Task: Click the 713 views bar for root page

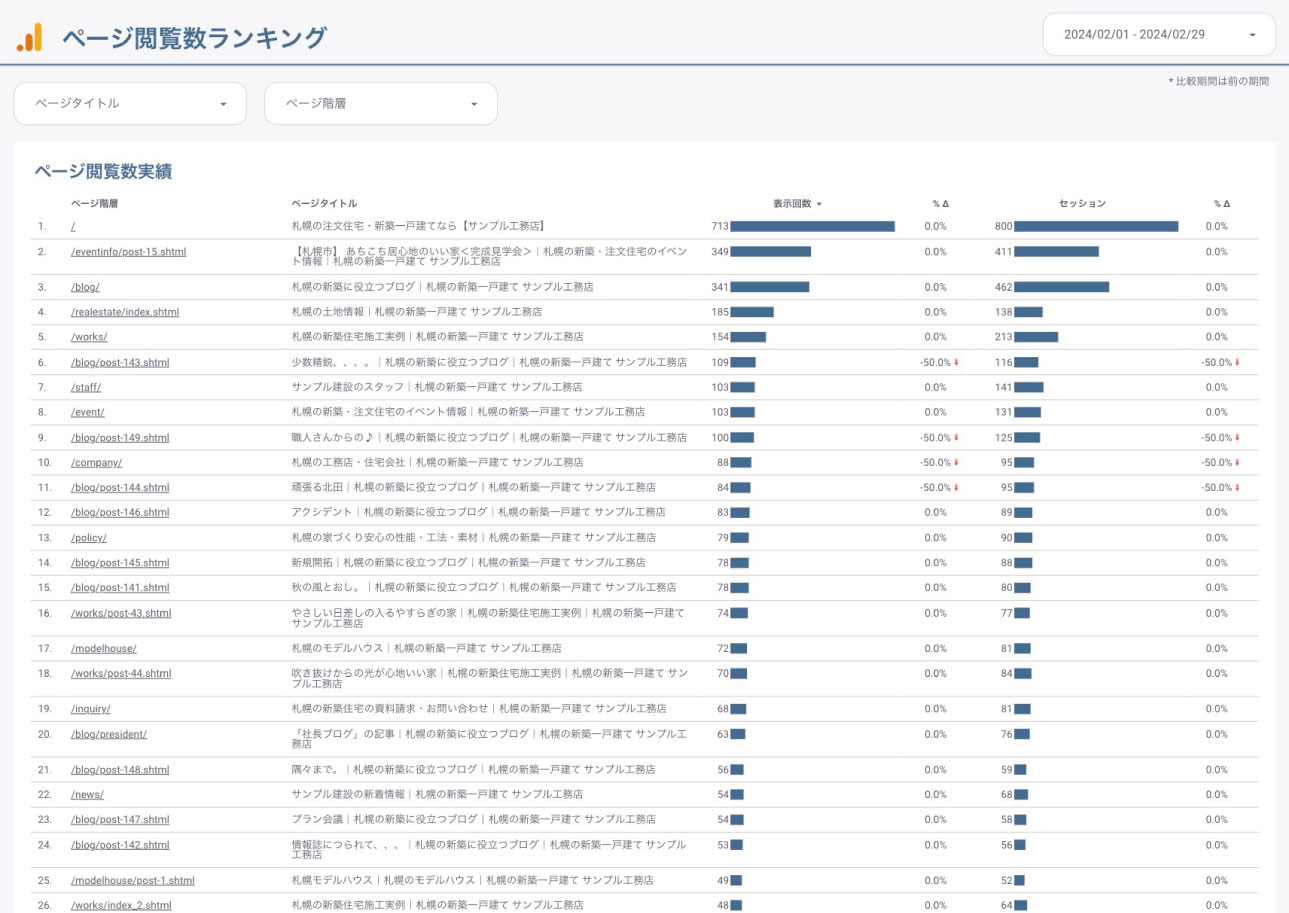Action: coord(812,226)
